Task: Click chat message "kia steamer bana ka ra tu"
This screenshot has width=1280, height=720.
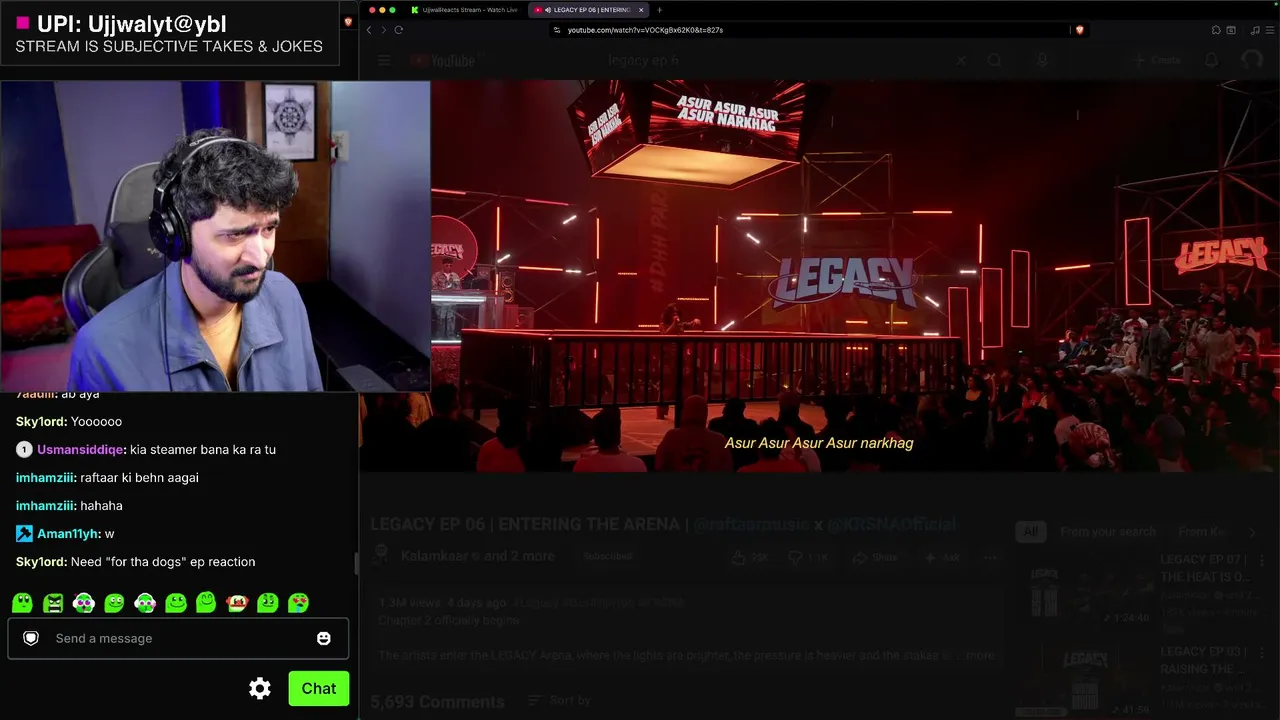Action: click(x=203, y=450)
